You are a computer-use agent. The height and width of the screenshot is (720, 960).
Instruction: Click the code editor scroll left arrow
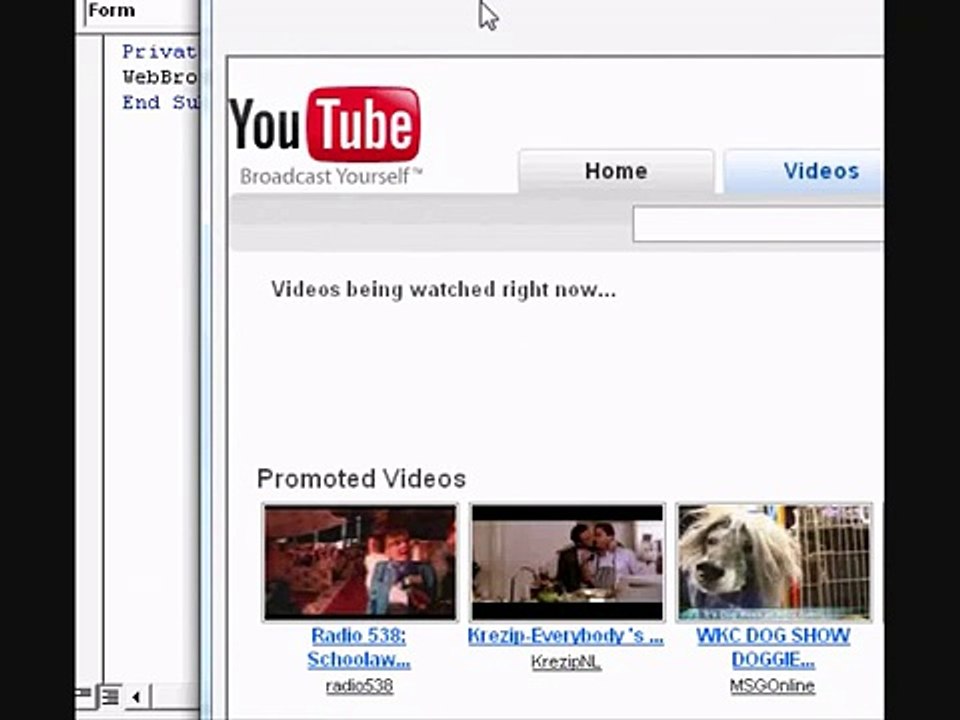pos(136,697)
